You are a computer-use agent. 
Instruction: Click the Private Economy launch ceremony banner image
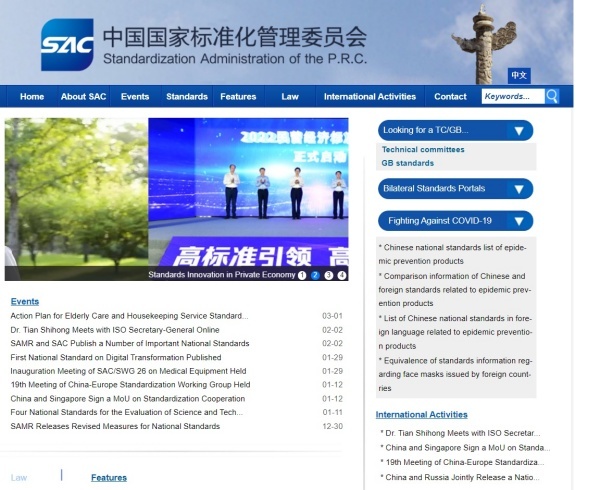[248, 191]
